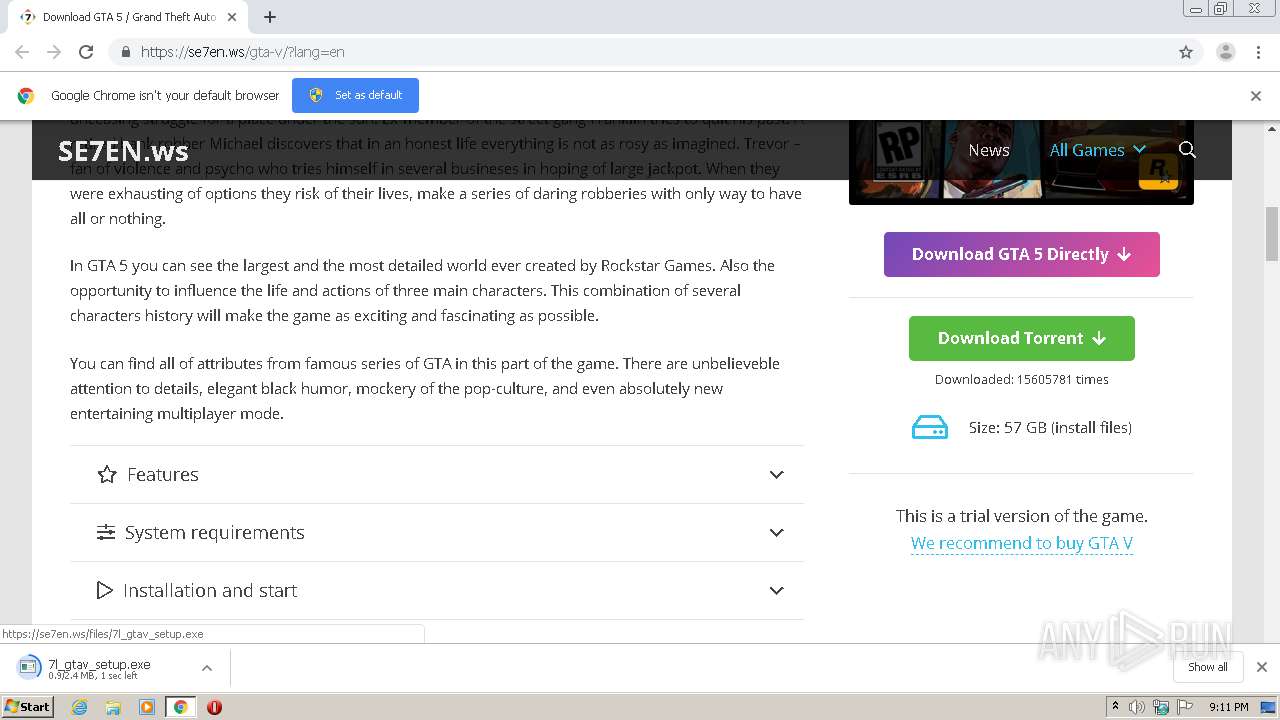Viewport: 1280px width, 720px height.
Task: Click the Chrome logo in info bar
Action: point(26,96)
